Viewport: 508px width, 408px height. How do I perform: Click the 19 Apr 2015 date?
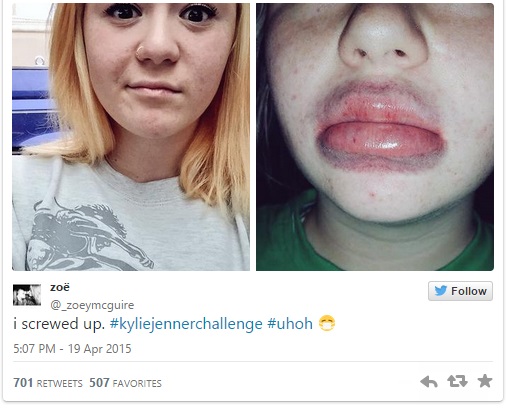[x=100, y=349]
